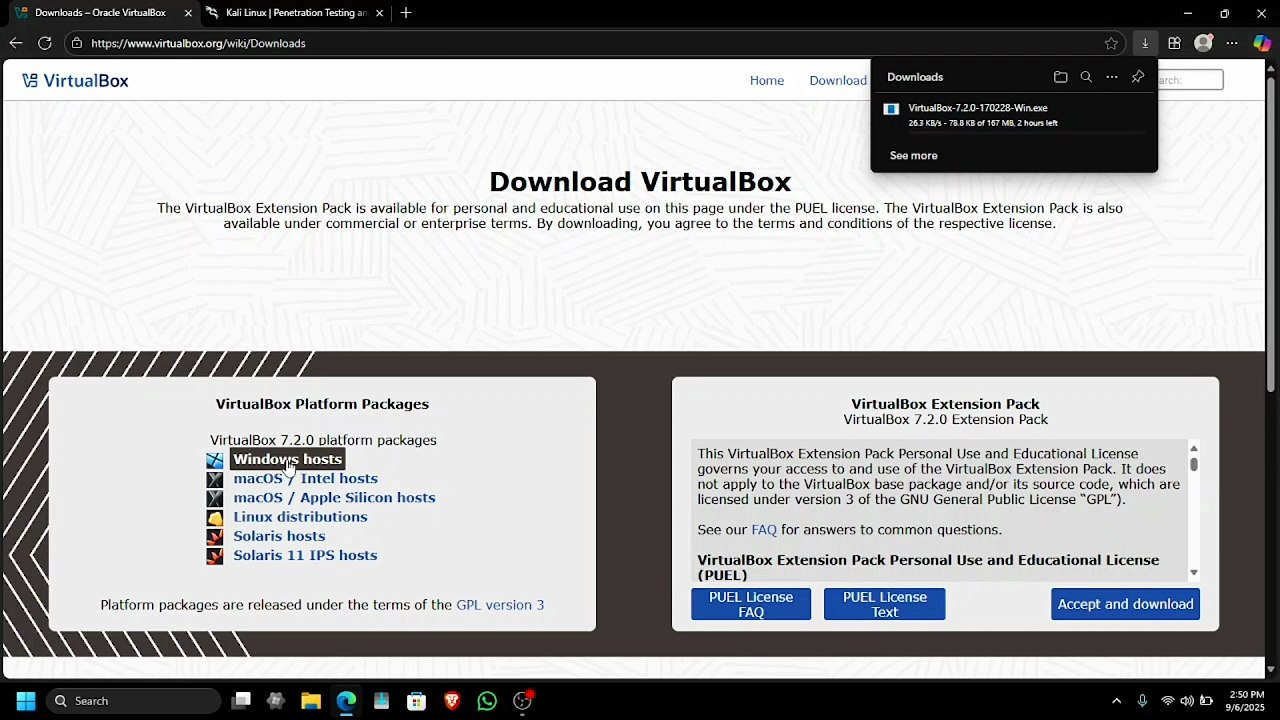Click the VirtualBox logo in the header
Viewport: 1280px width, 720px height.
tap(75, 81)
